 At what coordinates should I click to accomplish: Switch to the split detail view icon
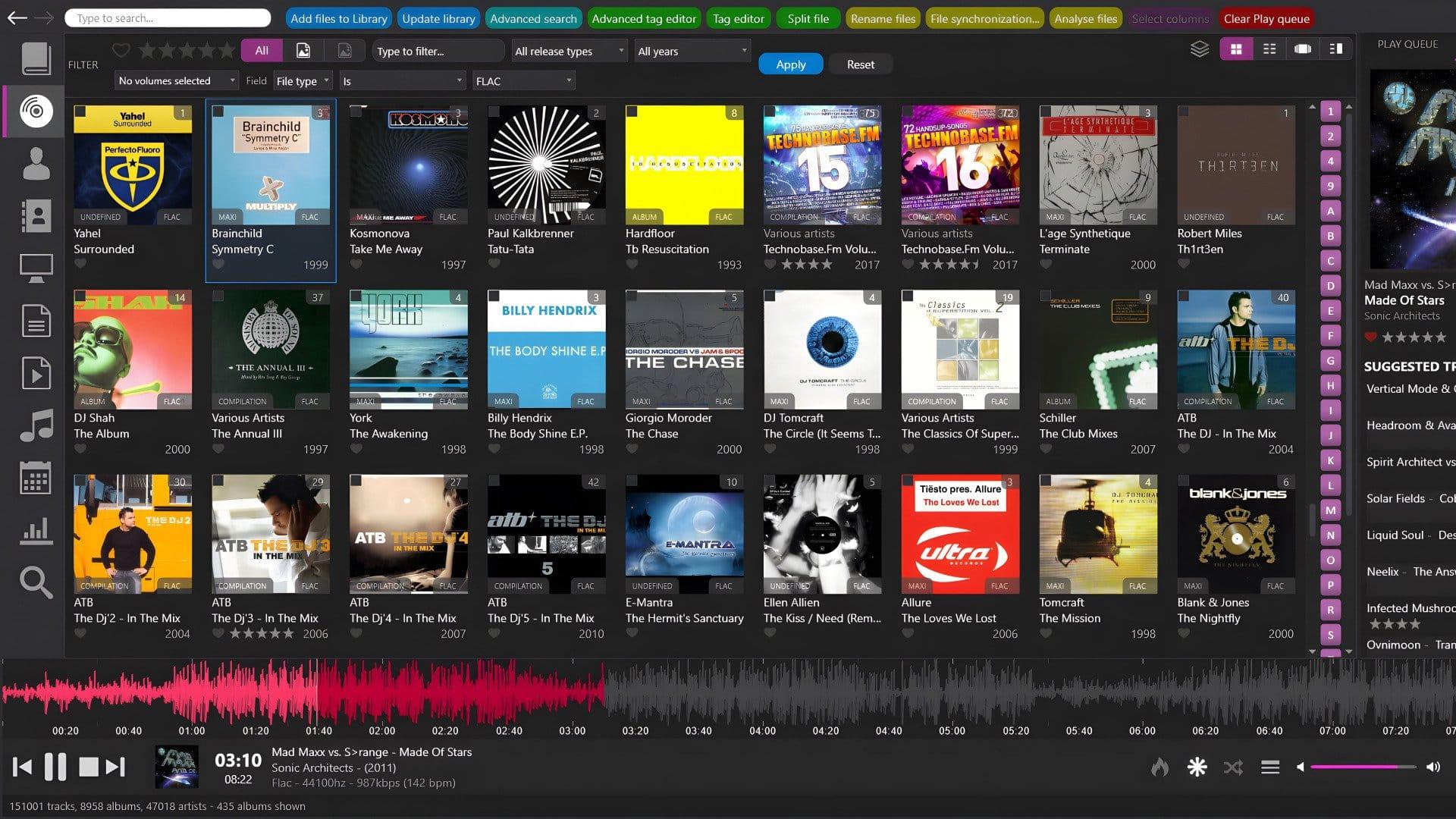[1336, 49]
